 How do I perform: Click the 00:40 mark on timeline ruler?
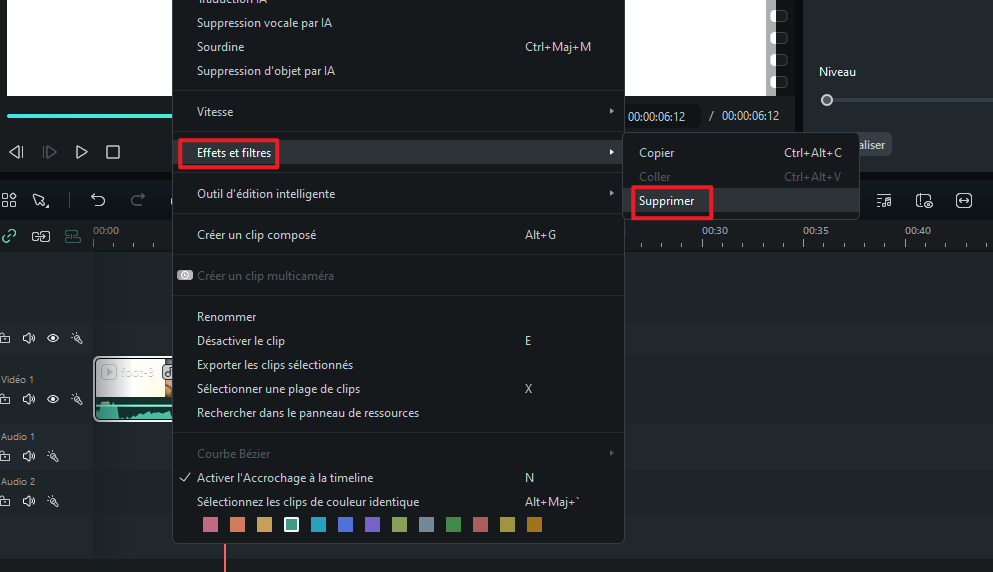point(918,231)
